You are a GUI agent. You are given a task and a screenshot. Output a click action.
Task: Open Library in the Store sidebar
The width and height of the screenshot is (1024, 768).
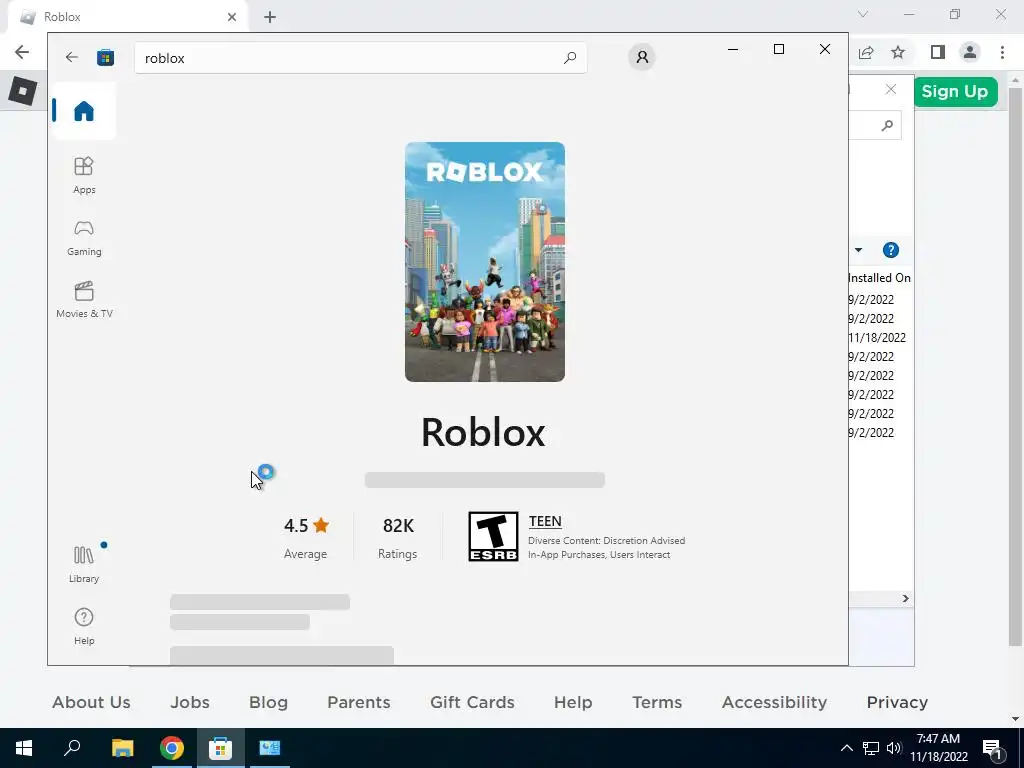(x=84, y=565)
